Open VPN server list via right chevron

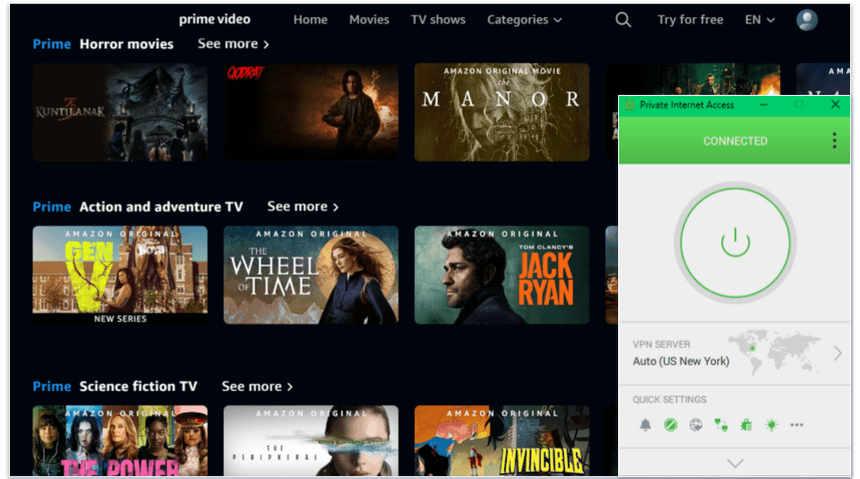click(837, 353)
